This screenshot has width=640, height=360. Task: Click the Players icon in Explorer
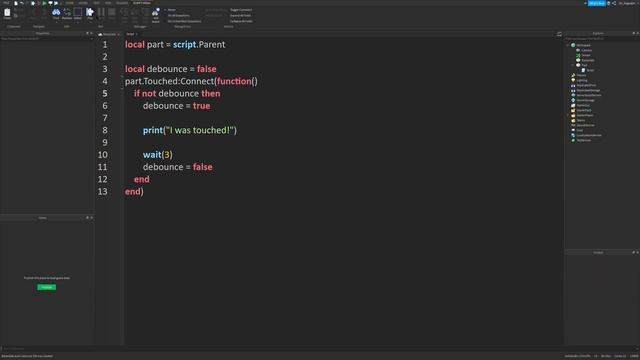[x=573, y=75]
